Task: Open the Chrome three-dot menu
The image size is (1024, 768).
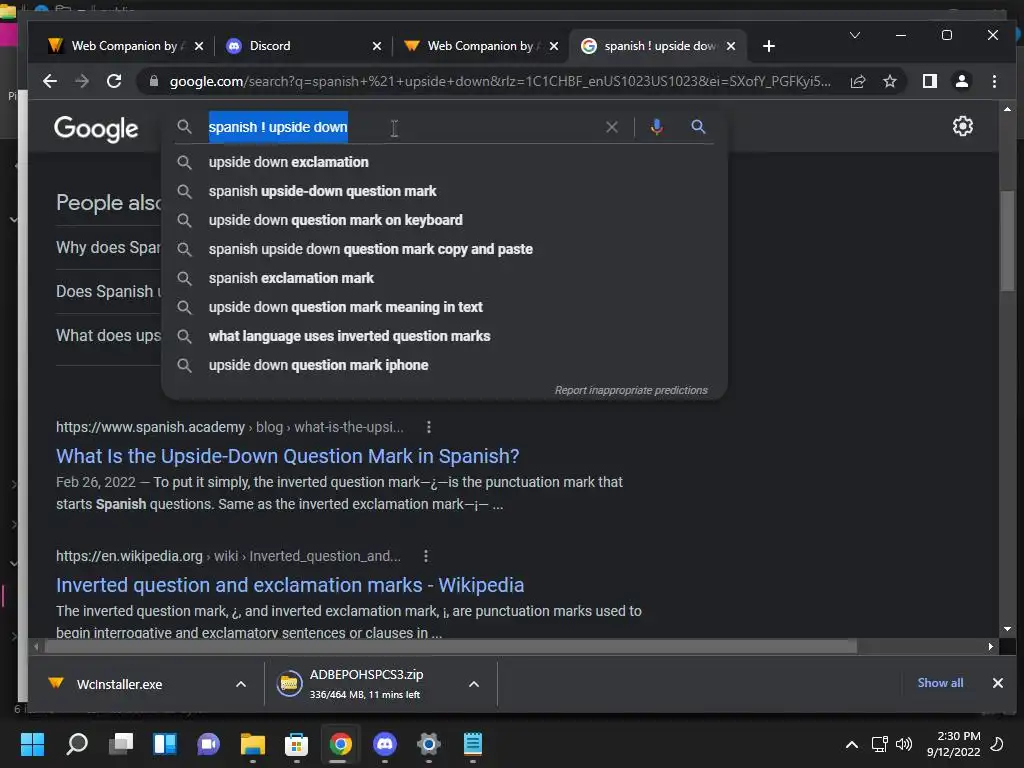Action: (994, 81)
